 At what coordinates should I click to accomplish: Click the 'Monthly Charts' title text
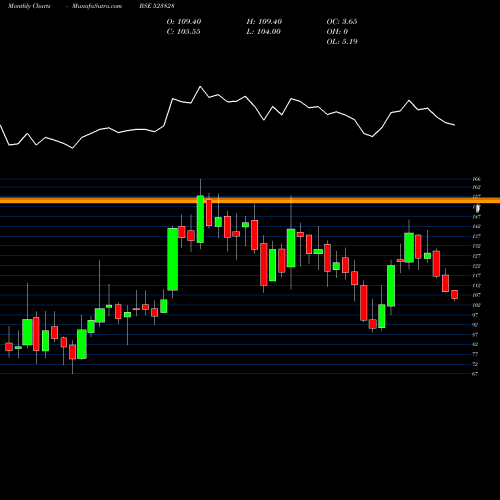tap(29, 6)
